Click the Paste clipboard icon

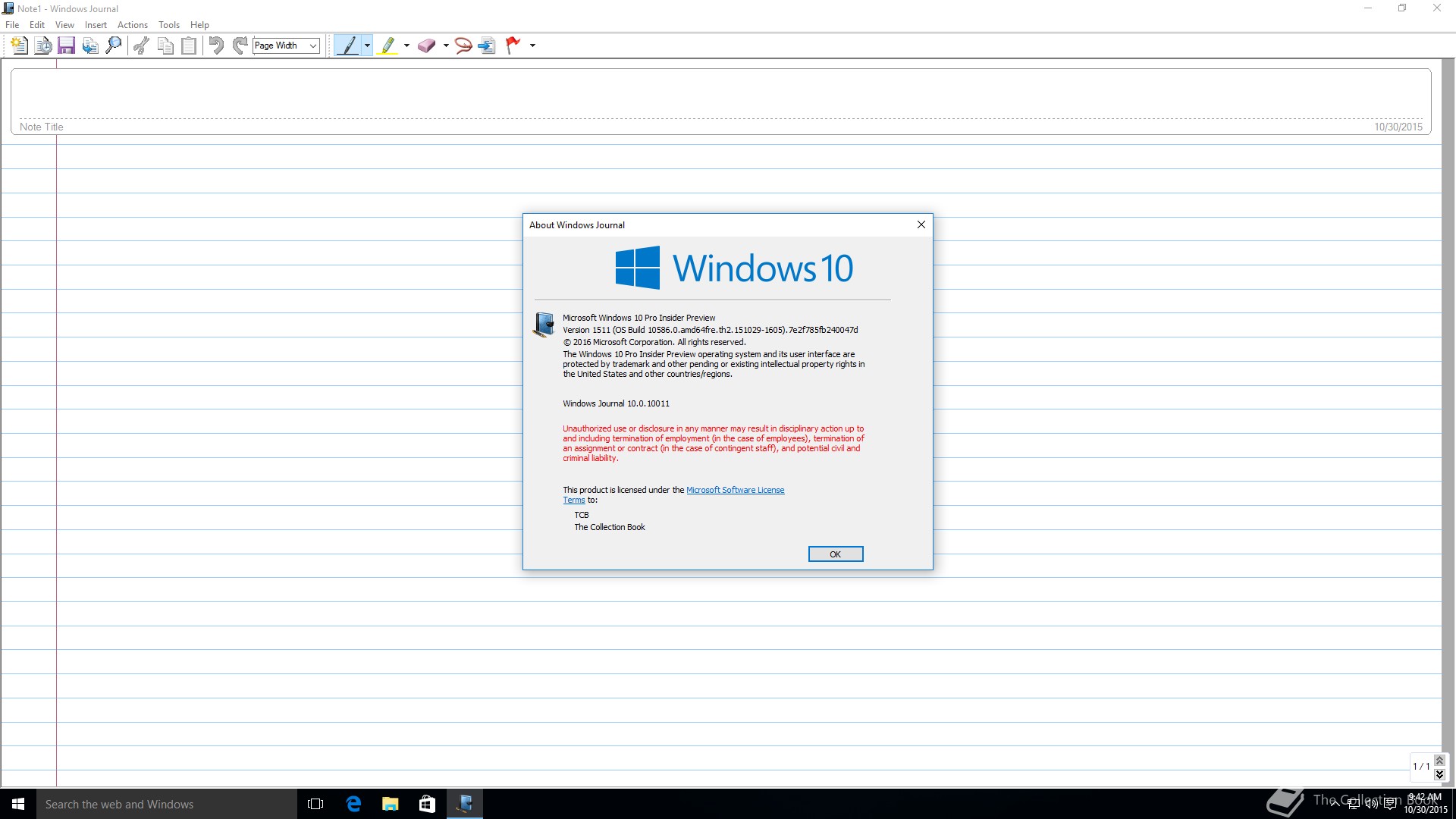(x=189, y=45)
